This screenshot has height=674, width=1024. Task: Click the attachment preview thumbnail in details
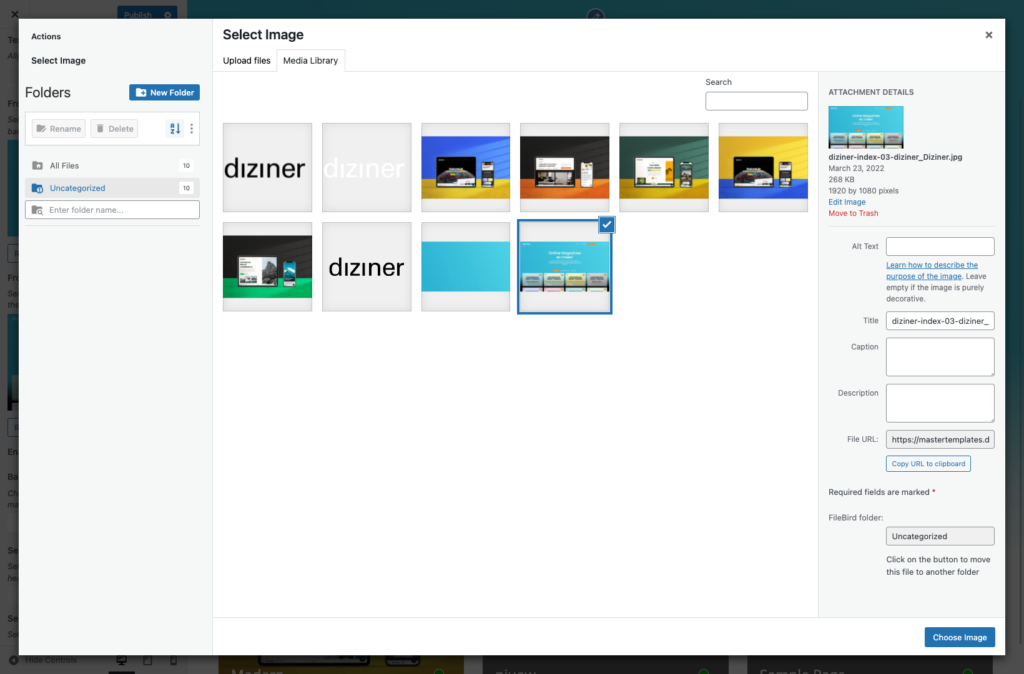[x=865, y=127]
